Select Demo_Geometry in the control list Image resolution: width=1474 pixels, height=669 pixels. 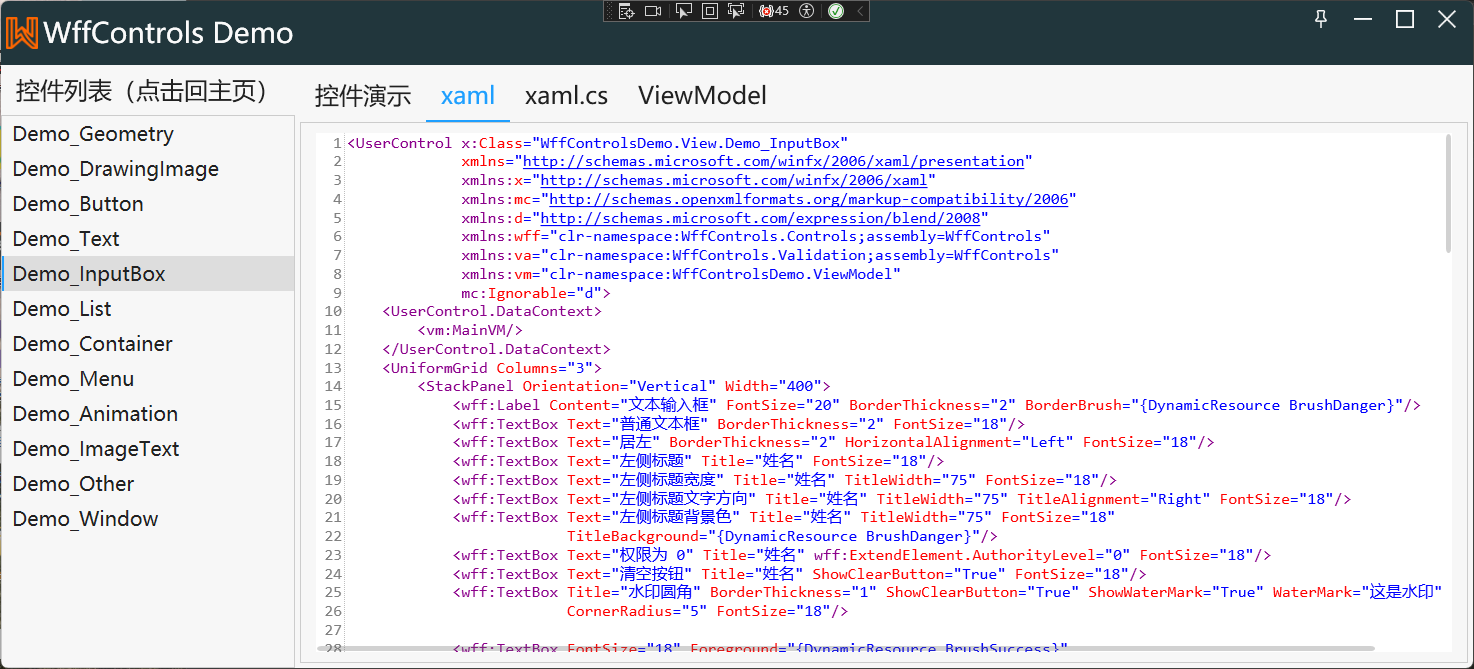pos(148,134)
